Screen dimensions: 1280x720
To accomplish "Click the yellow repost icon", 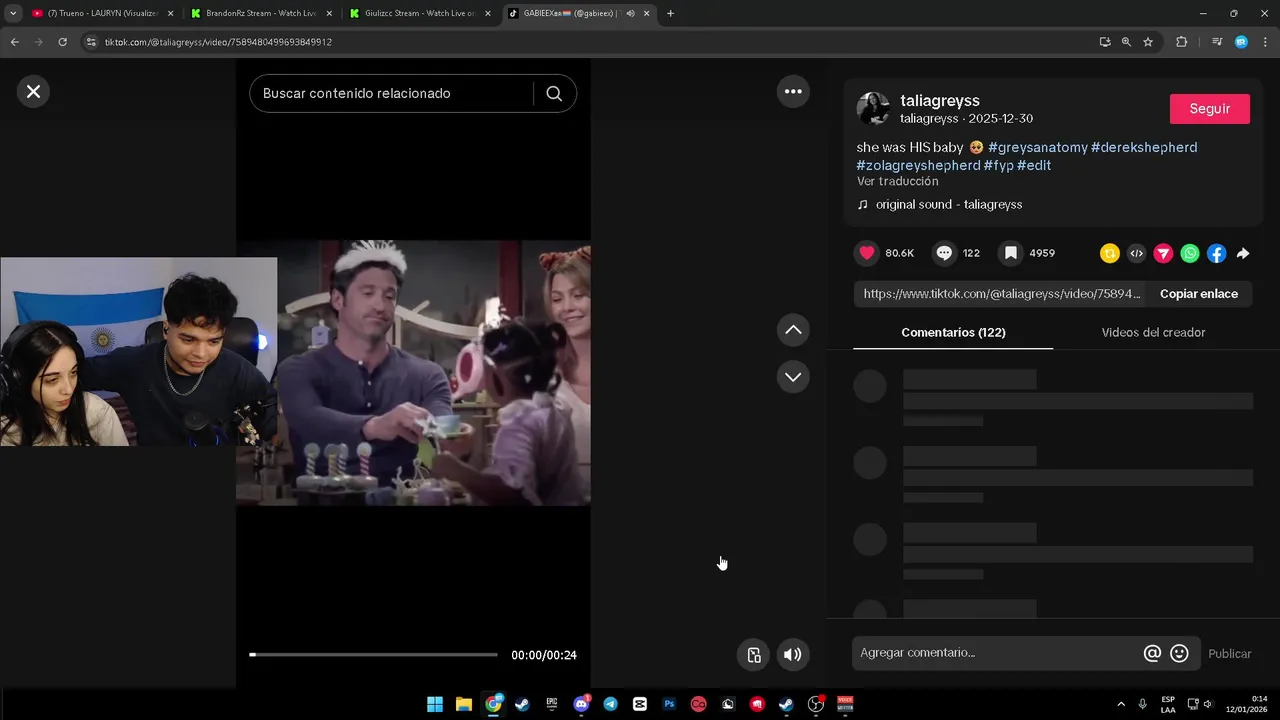I will click(1109, 254).
